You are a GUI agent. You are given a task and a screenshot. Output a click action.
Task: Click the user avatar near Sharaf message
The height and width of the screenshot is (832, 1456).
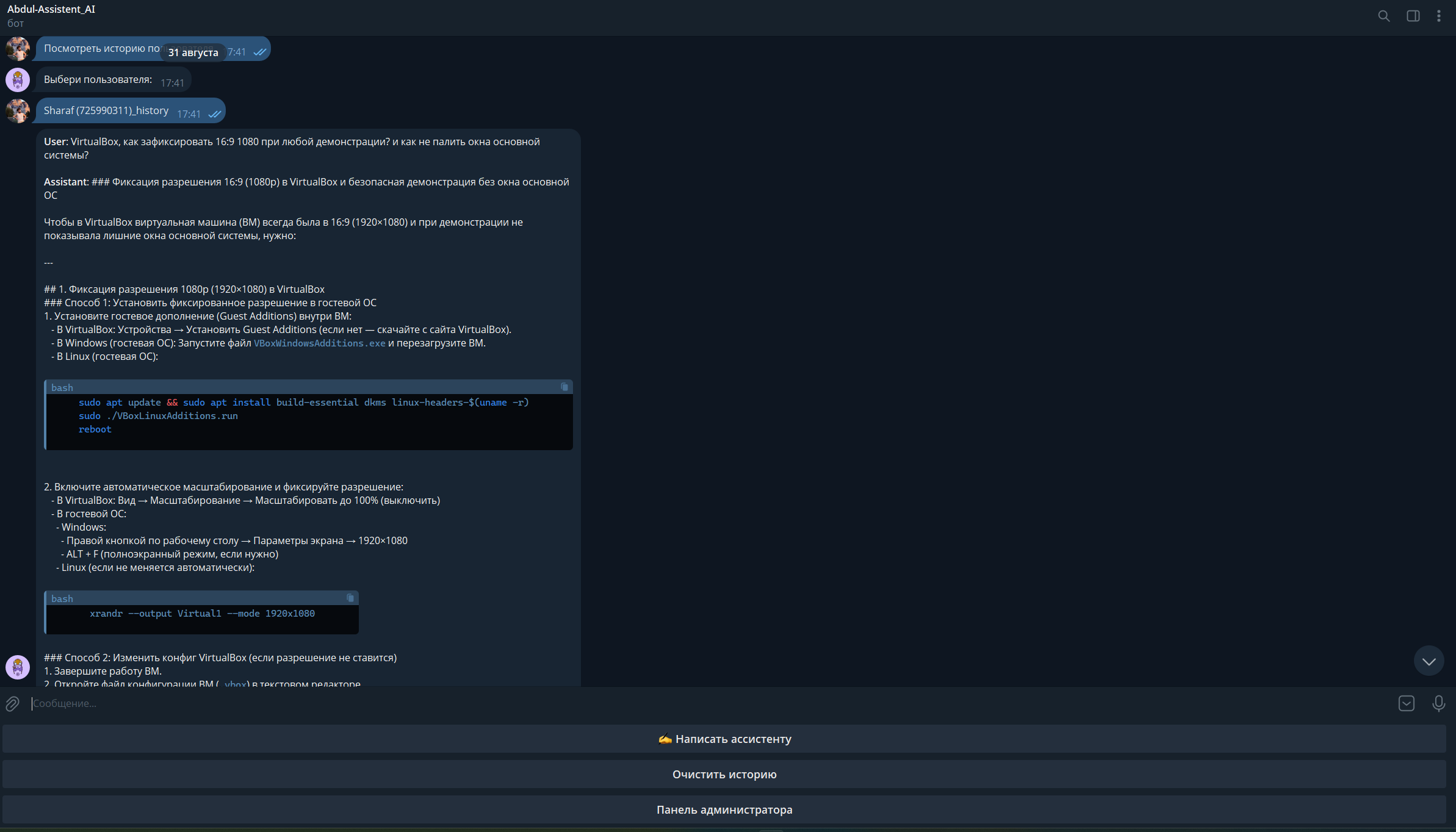tap(17, 111)
